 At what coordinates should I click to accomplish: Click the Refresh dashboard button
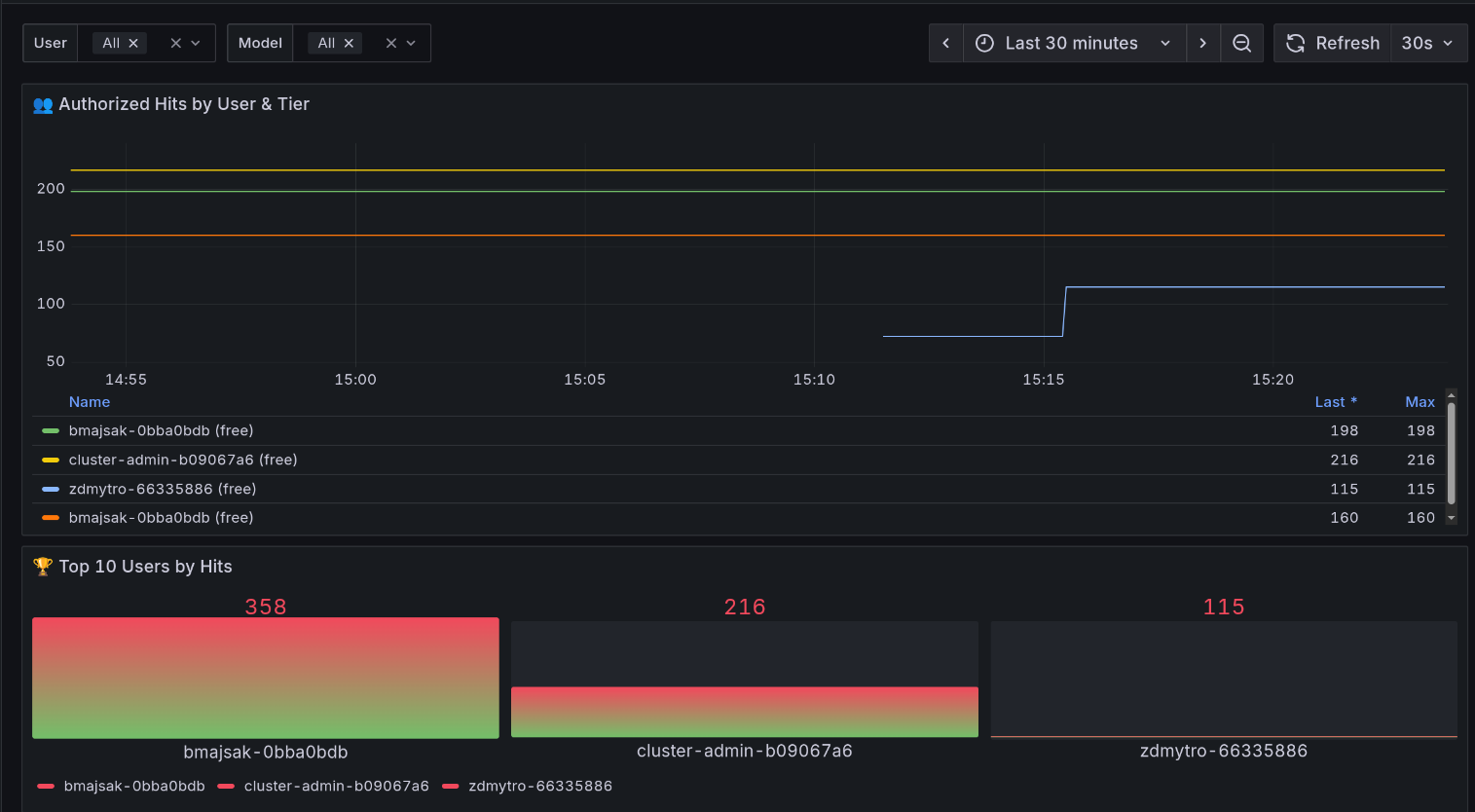1332,43
